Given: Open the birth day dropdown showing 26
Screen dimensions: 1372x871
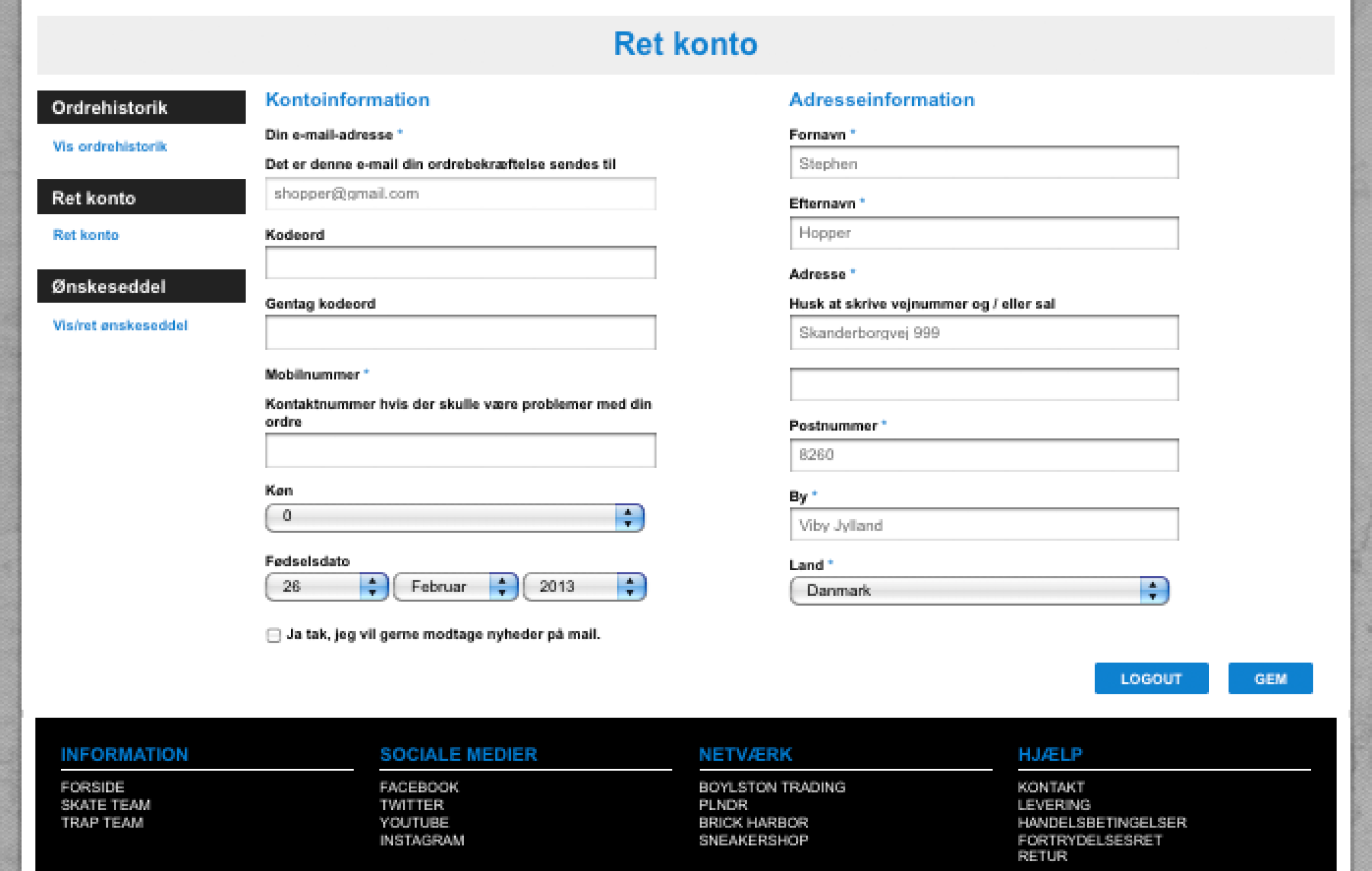Looking at the screenshot, I should [x=327, y=586].
